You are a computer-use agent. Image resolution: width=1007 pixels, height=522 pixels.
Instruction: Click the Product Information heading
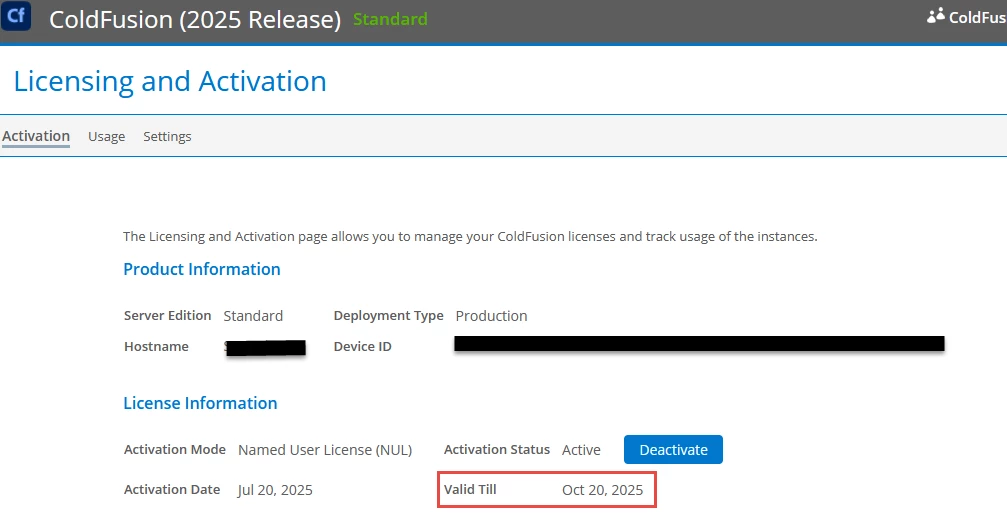tap(202, 269)
